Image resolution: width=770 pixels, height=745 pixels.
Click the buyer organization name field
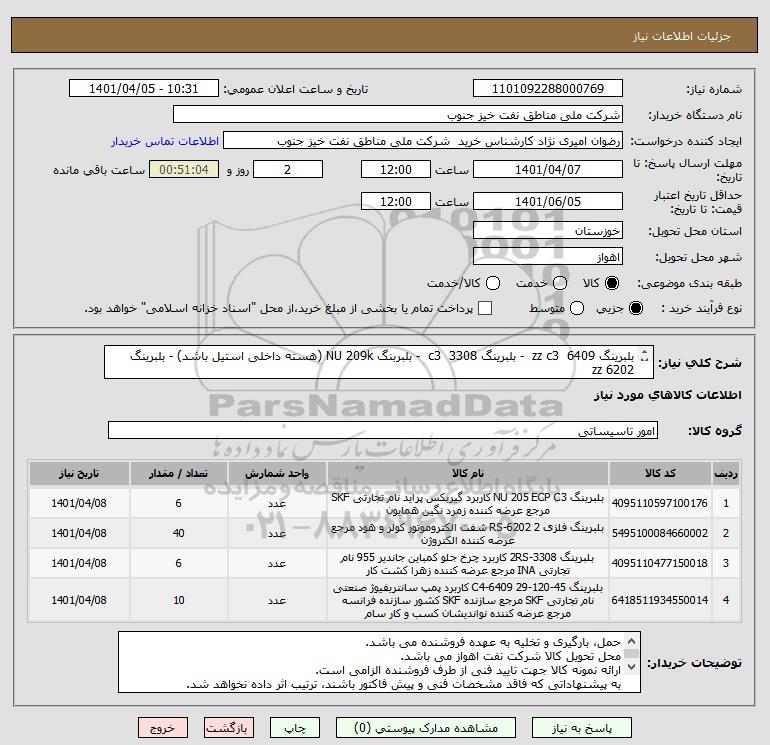(398, 115)
